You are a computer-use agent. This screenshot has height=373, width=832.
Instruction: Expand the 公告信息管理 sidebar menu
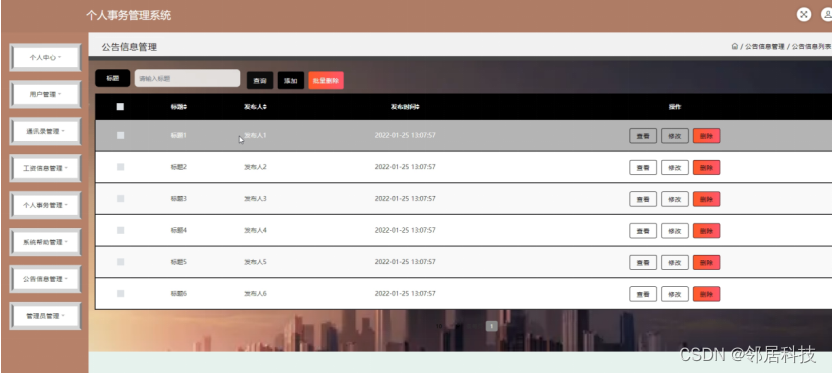(46, 279)
